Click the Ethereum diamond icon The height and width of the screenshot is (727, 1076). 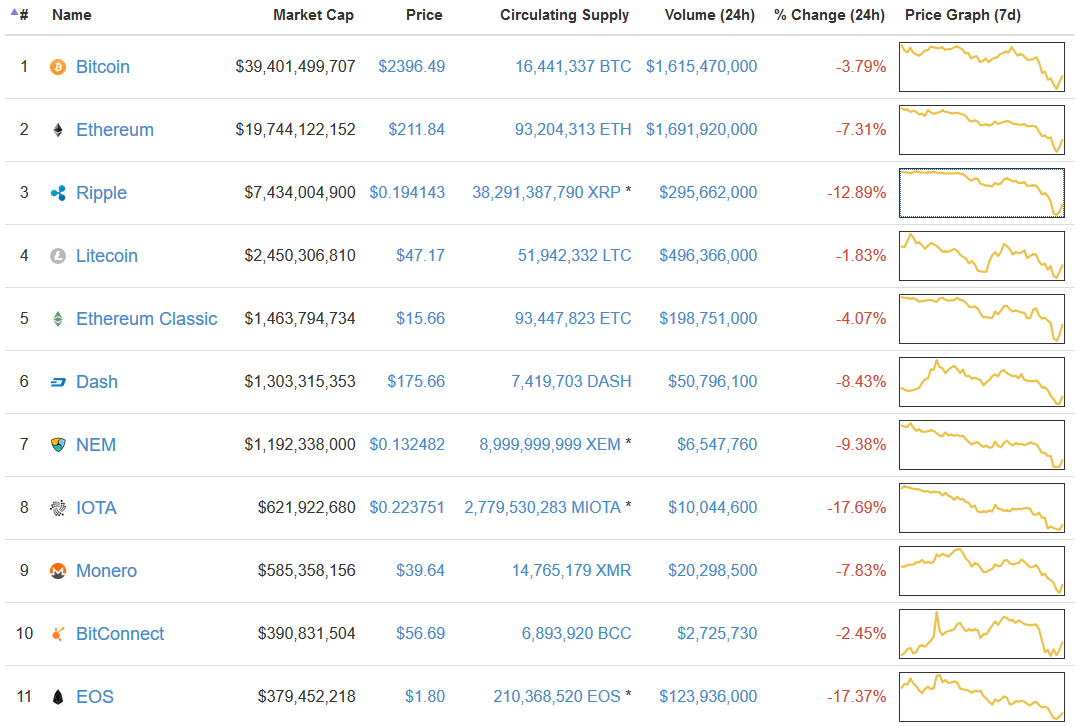coord(58,130)
